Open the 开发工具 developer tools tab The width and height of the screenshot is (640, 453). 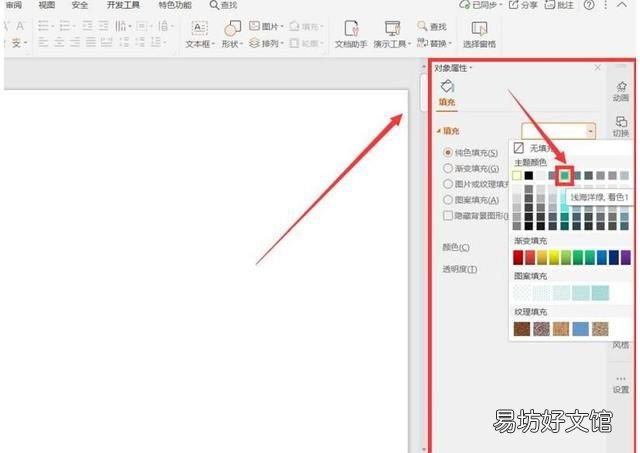[x=123, y=5]
